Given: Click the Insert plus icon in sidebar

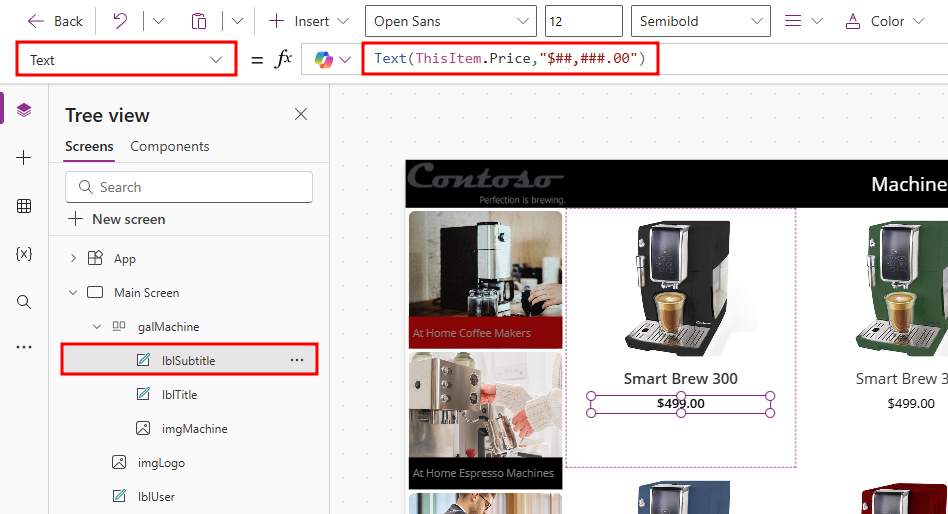Looking at the screenshot, I should [x=24, y=158].
